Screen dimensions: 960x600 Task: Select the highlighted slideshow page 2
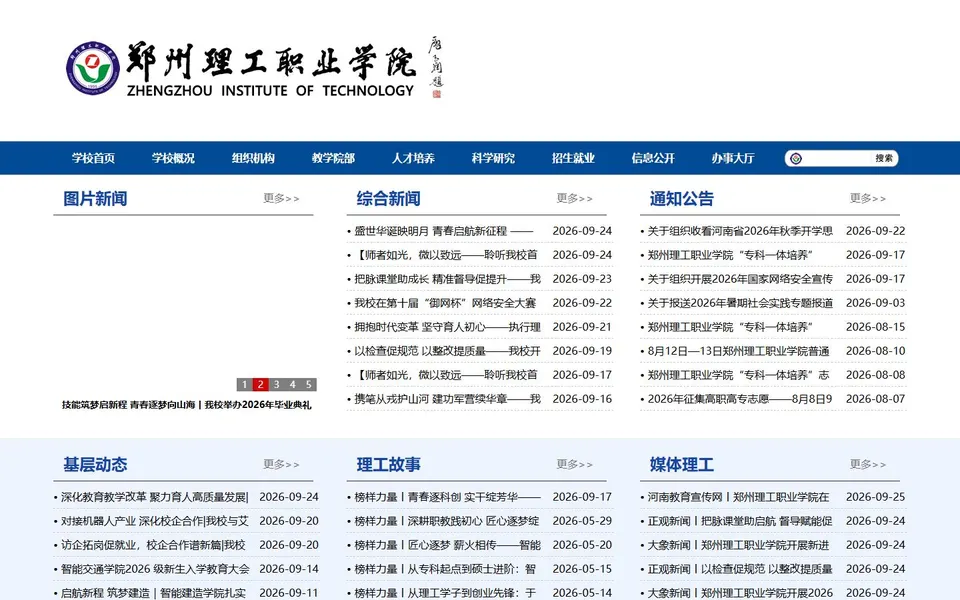pyautogui.click(x=260, y=384)
